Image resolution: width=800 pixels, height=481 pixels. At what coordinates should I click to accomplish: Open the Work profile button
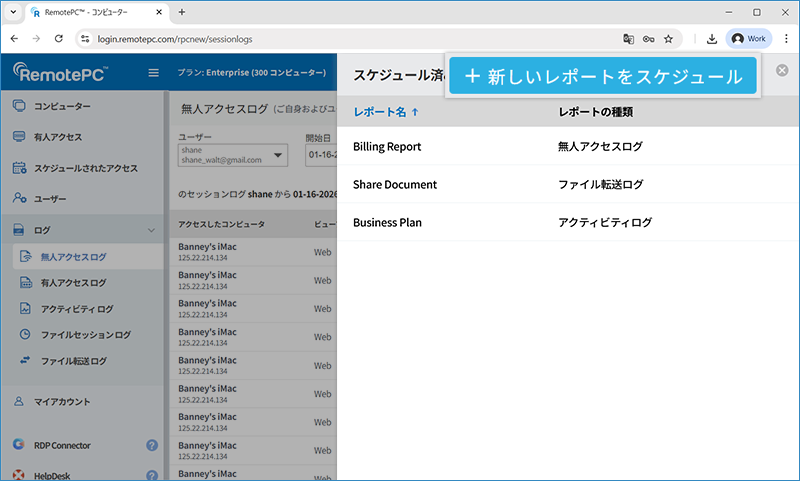point(748,39)
